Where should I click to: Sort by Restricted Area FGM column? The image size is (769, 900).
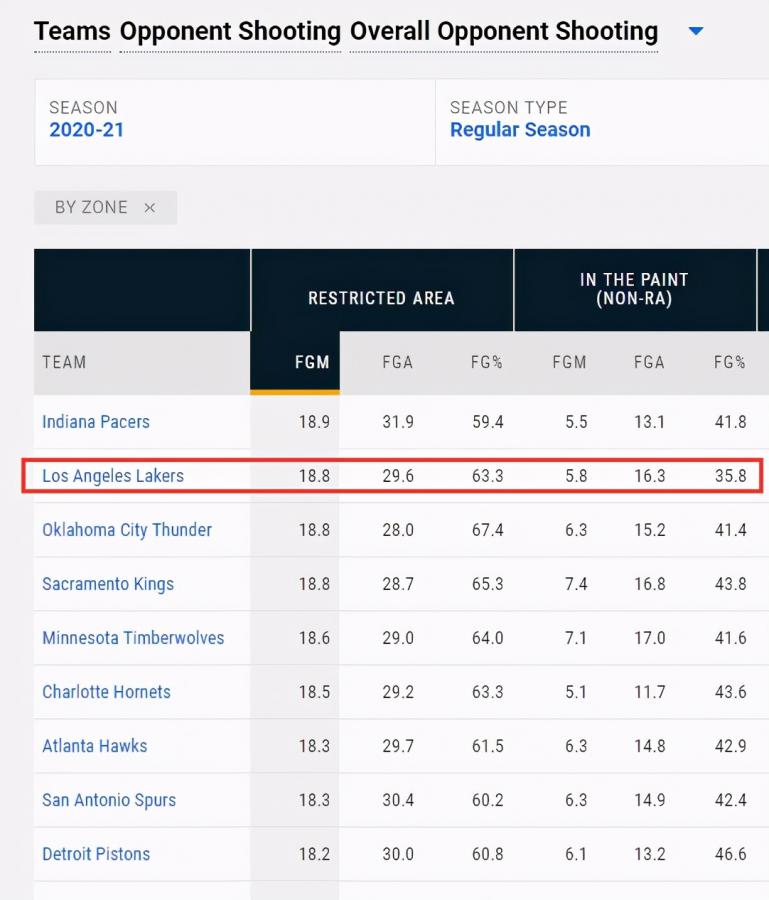click(312, 362)
